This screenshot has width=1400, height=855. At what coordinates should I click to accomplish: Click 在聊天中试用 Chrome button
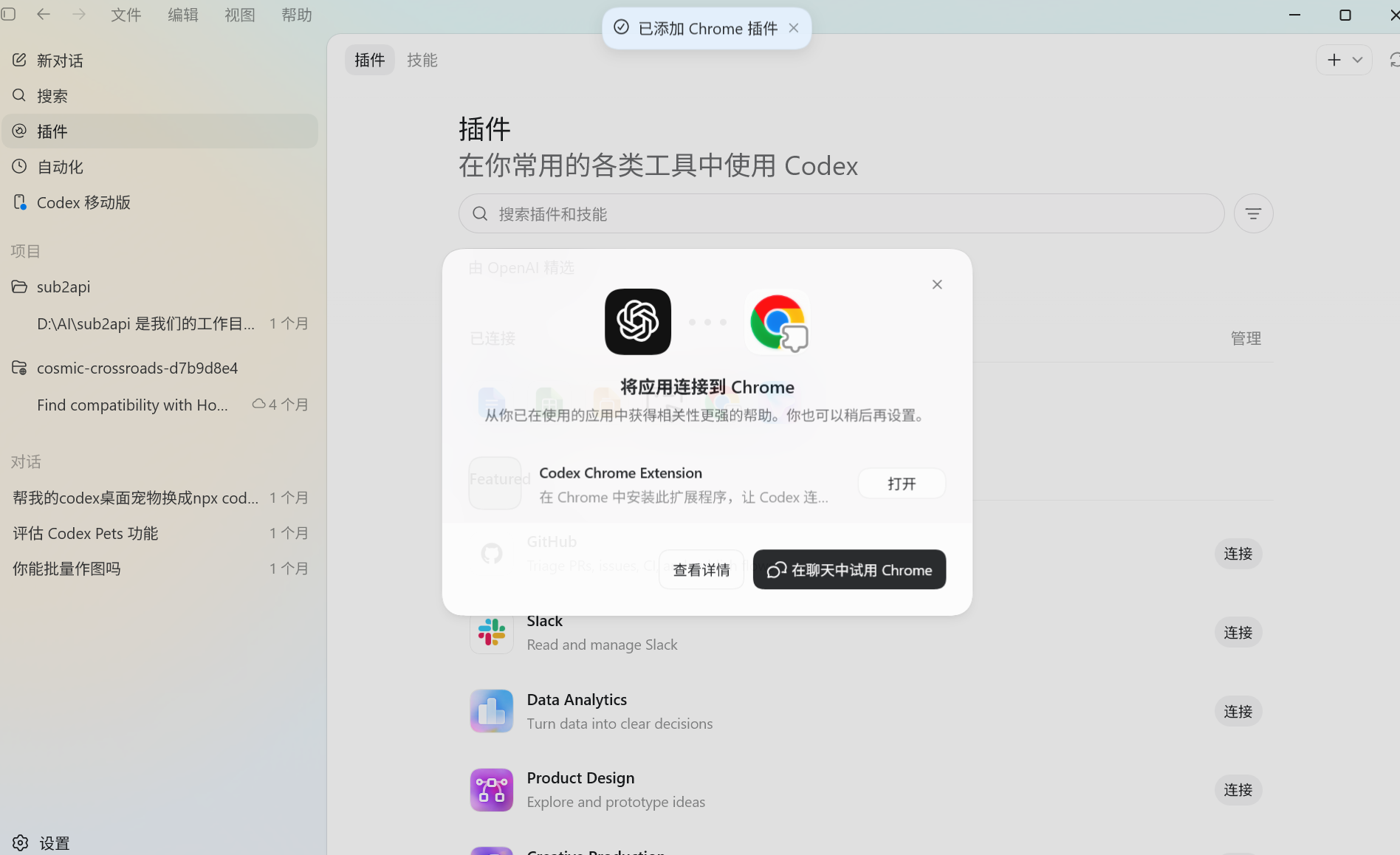tap(849, 569)
